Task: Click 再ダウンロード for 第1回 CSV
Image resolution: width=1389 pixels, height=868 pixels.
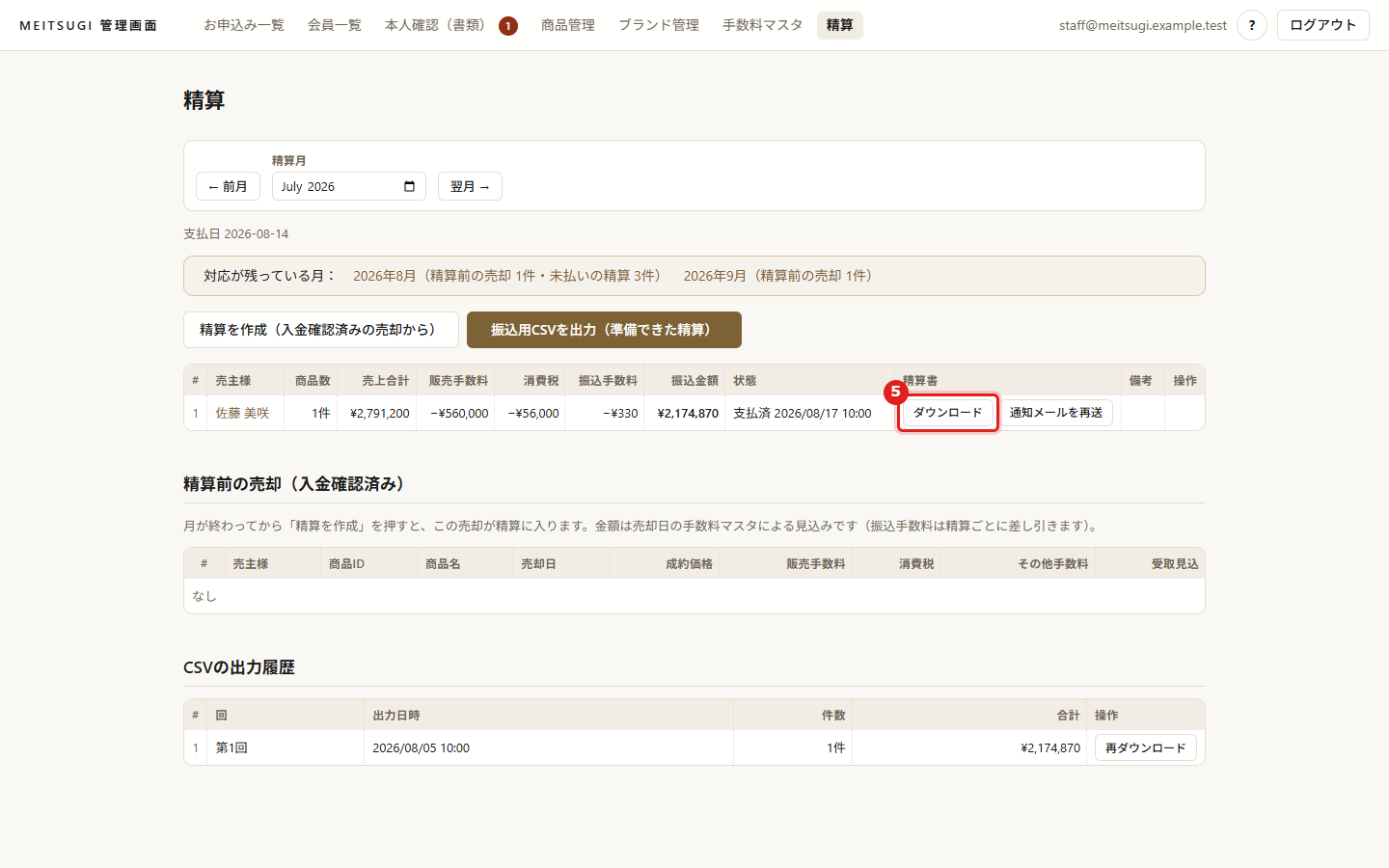Action: pos(1146,747)
